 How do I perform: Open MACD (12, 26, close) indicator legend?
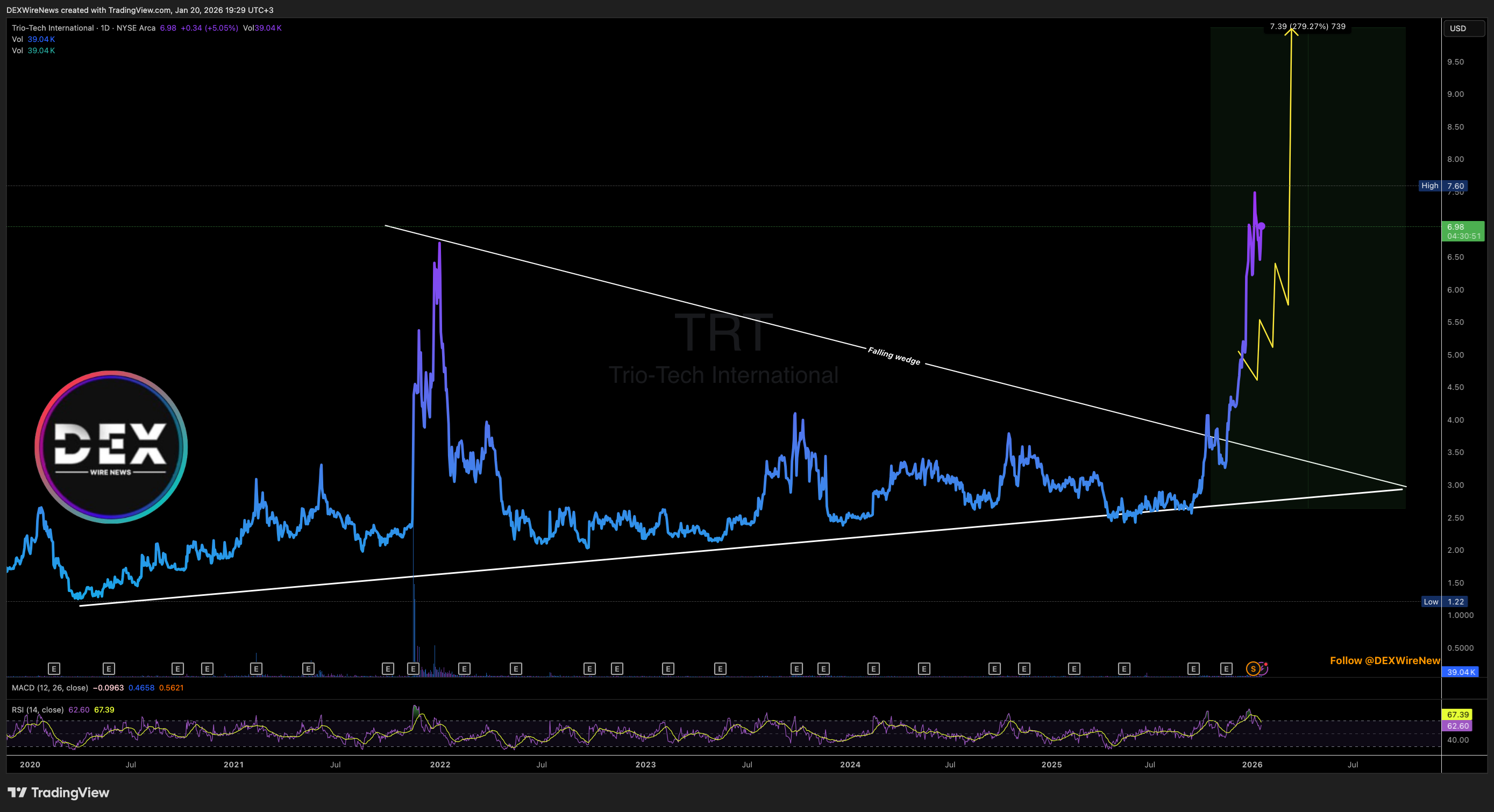(50, 688)
